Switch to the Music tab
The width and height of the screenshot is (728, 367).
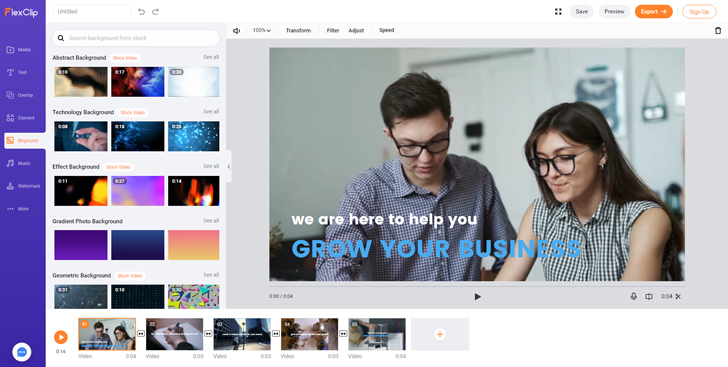[19, 164]
